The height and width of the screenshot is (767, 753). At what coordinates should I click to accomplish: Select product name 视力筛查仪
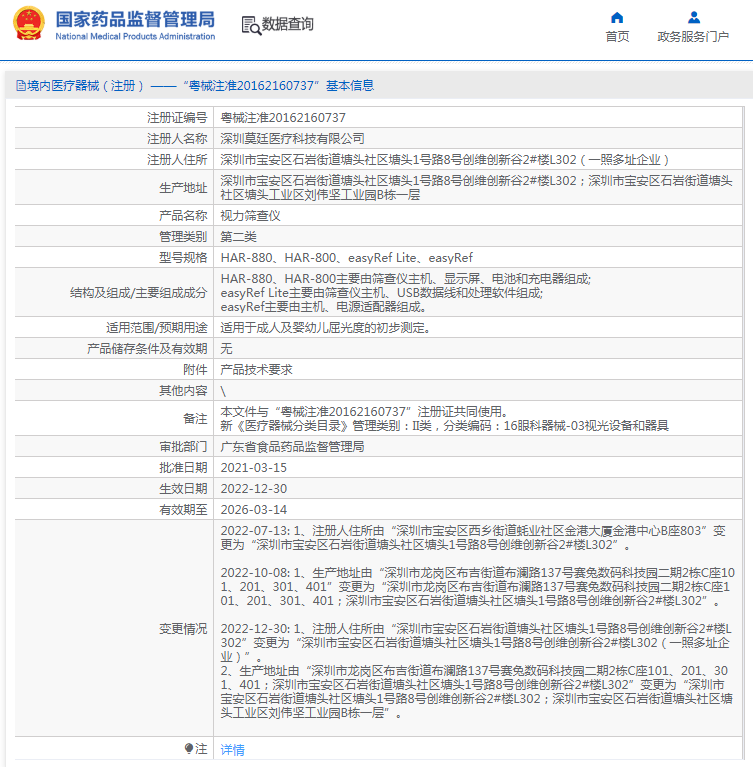point(250,216)
